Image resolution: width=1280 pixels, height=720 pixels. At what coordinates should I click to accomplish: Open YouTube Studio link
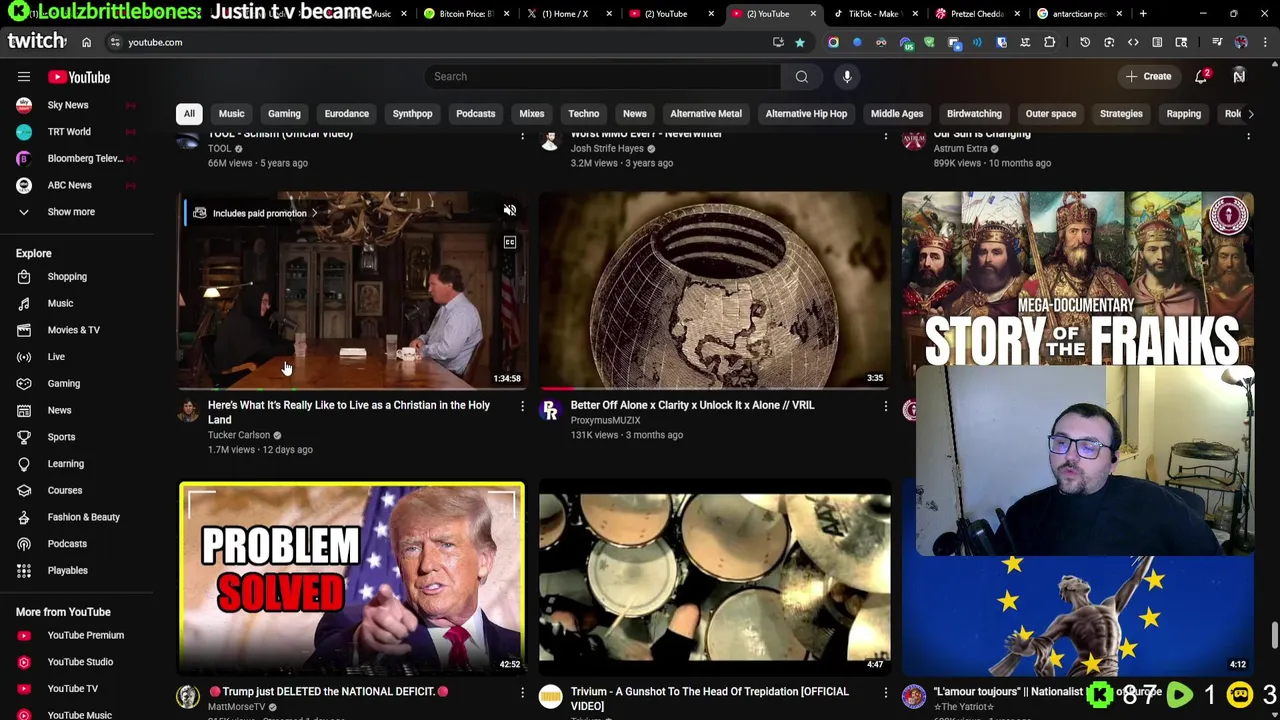pyautogui.click(x=80, y=662)
